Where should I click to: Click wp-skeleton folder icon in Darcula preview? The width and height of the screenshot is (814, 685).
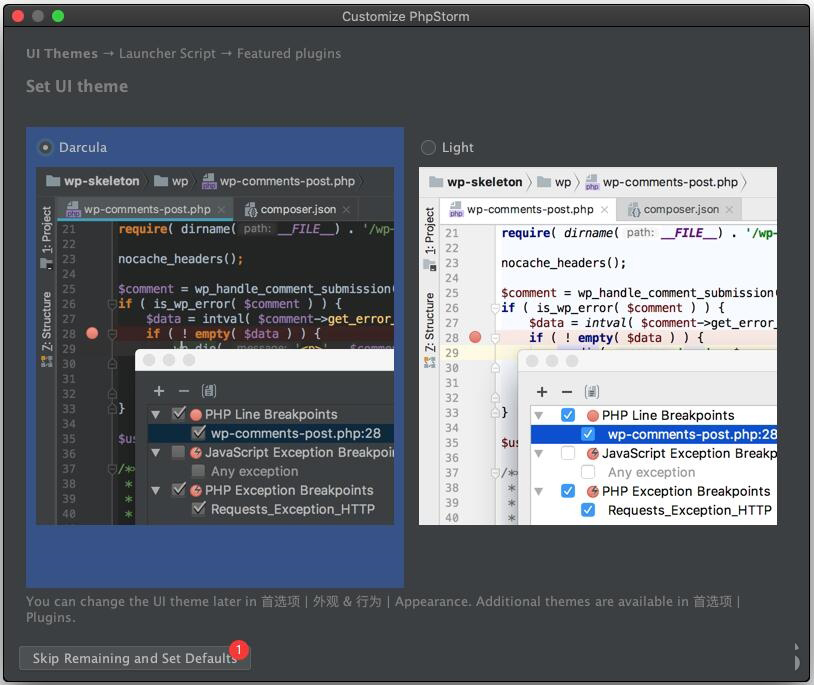point(53,181)
